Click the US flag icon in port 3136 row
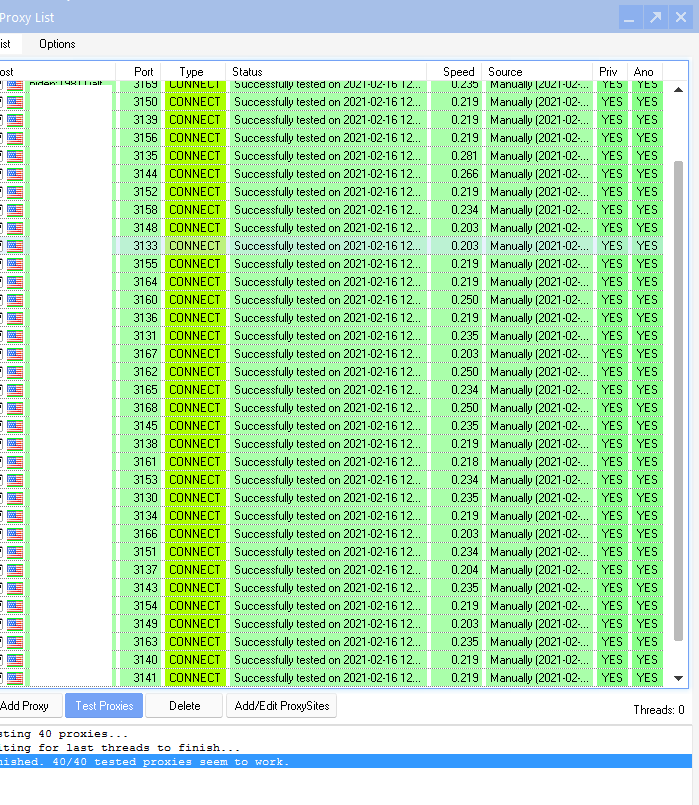699x805 pixels. point(15,318)
